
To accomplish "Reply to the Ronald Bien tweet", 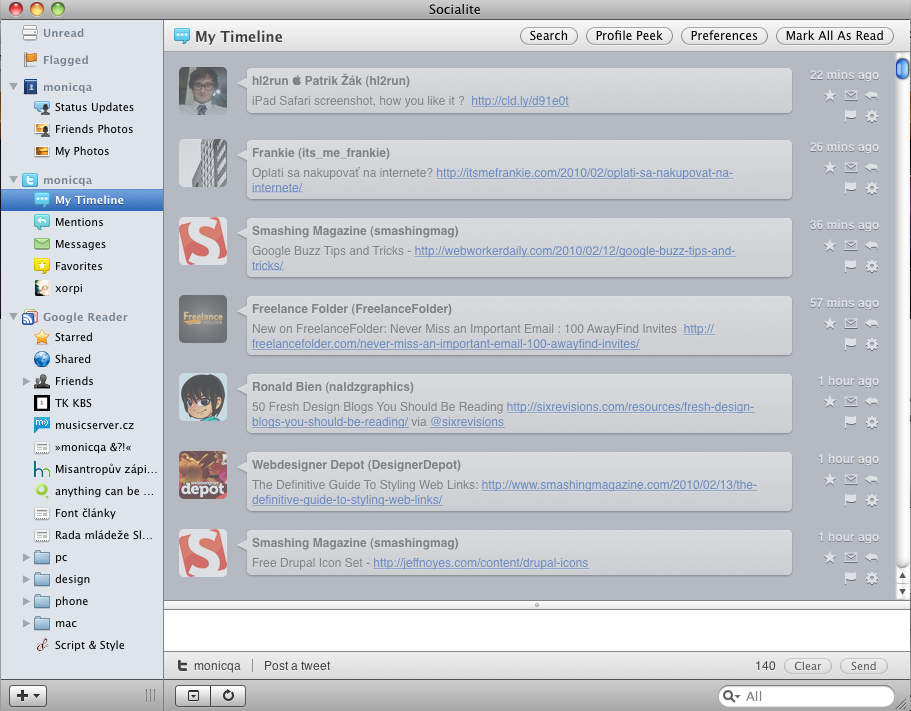I will (871, 401).
